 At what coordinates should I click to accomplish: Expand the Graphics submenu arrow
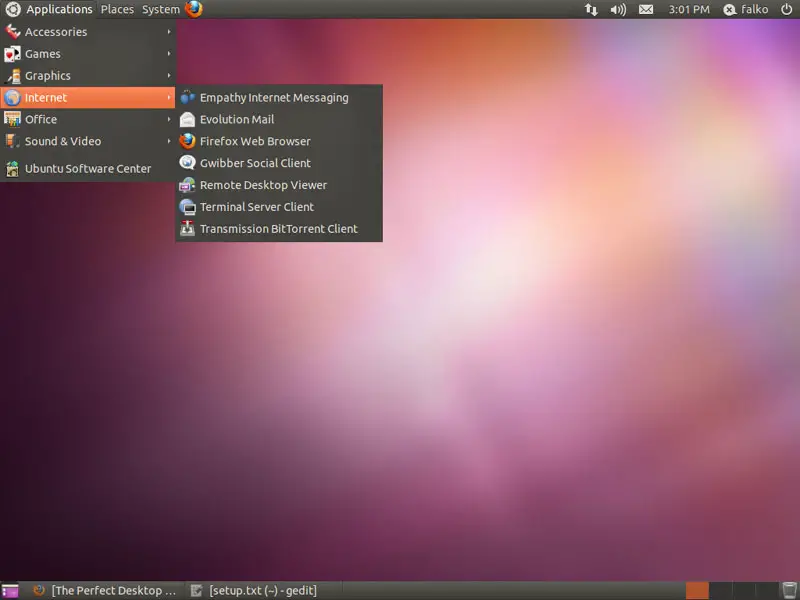point(168,76)
